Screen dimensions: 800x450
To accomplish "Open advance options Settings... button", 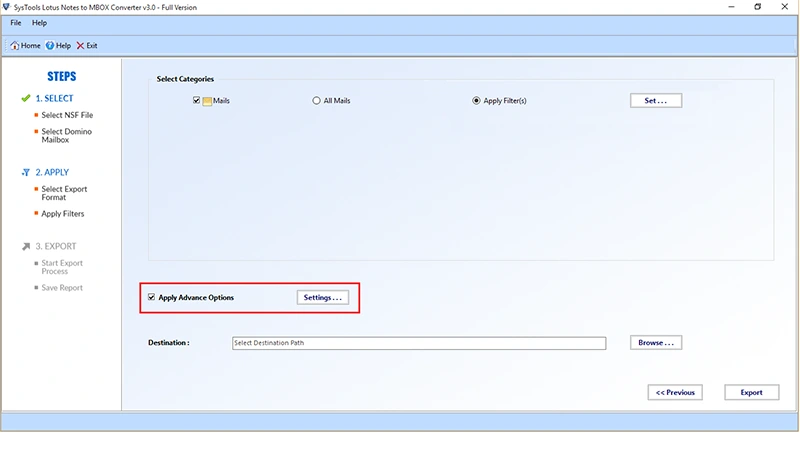I will (x=322, y=297).
